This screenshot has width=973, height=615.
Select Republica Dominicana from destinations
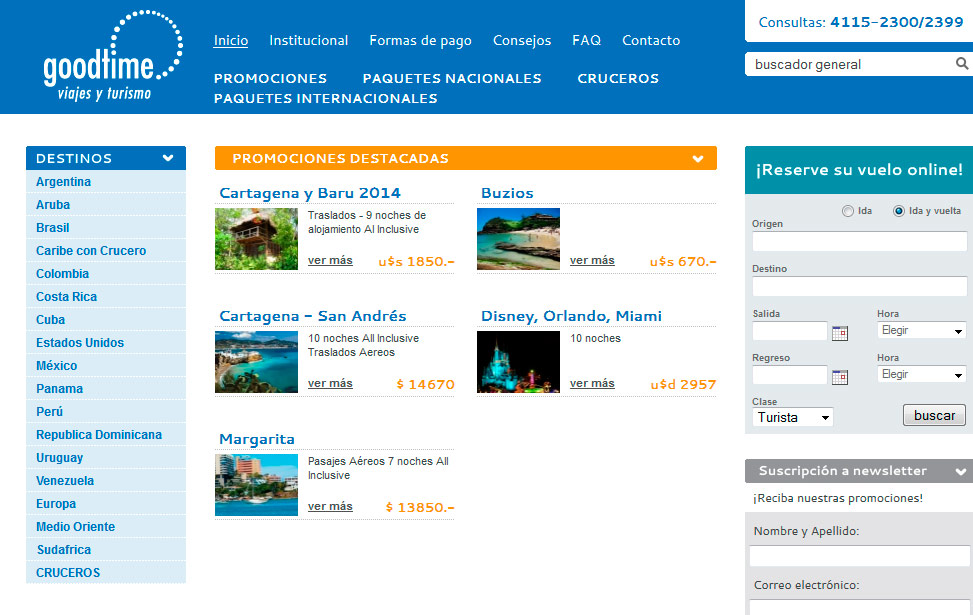click(x=99, y=435)
